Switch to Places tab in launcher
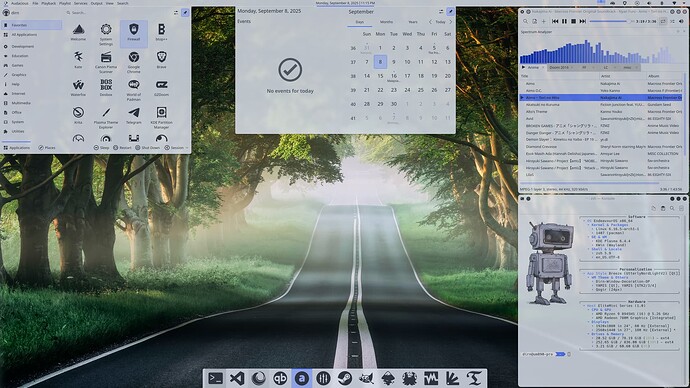690x388 pixels. click(x=47, y=148)
